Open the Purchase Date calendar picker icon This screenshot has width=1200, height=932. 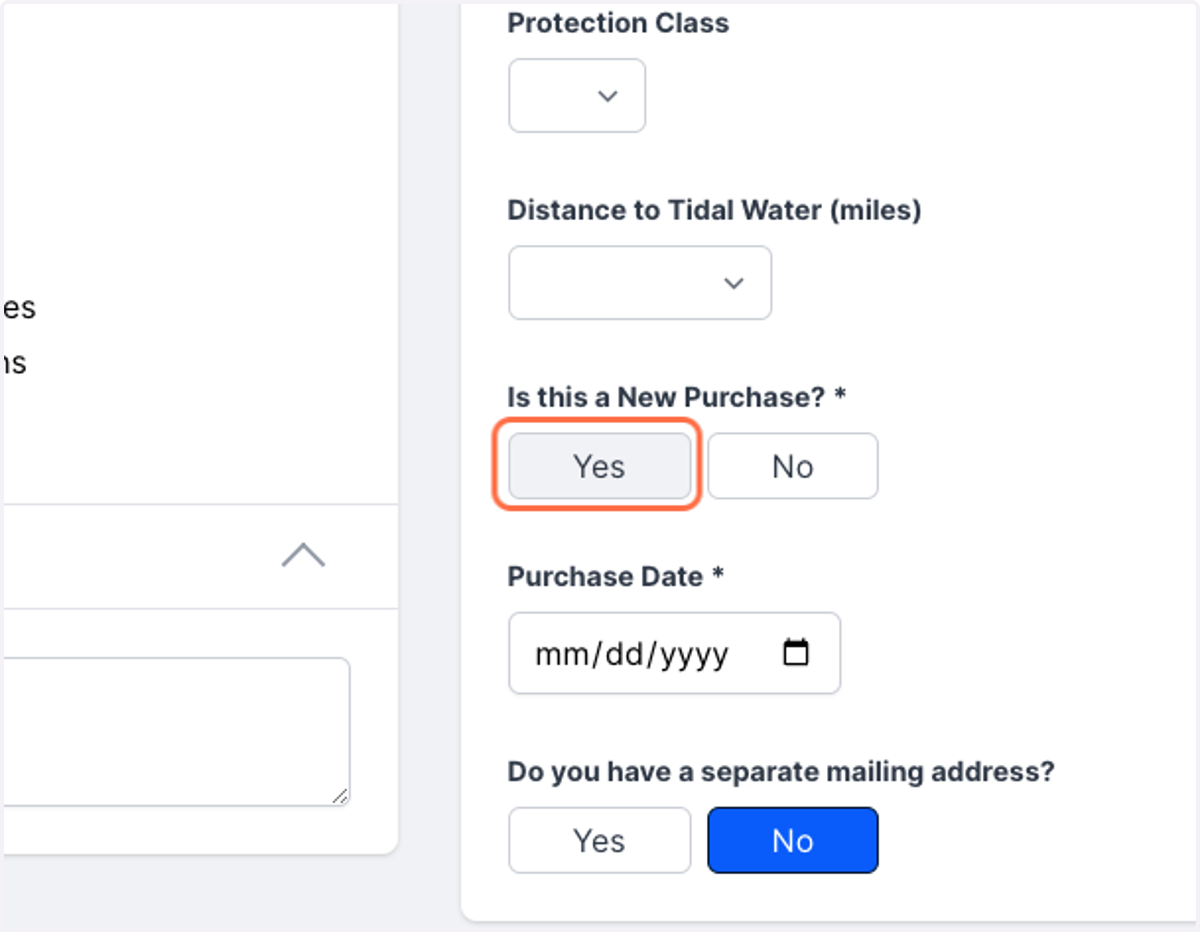pyautogui.click(x=796, y=653)
